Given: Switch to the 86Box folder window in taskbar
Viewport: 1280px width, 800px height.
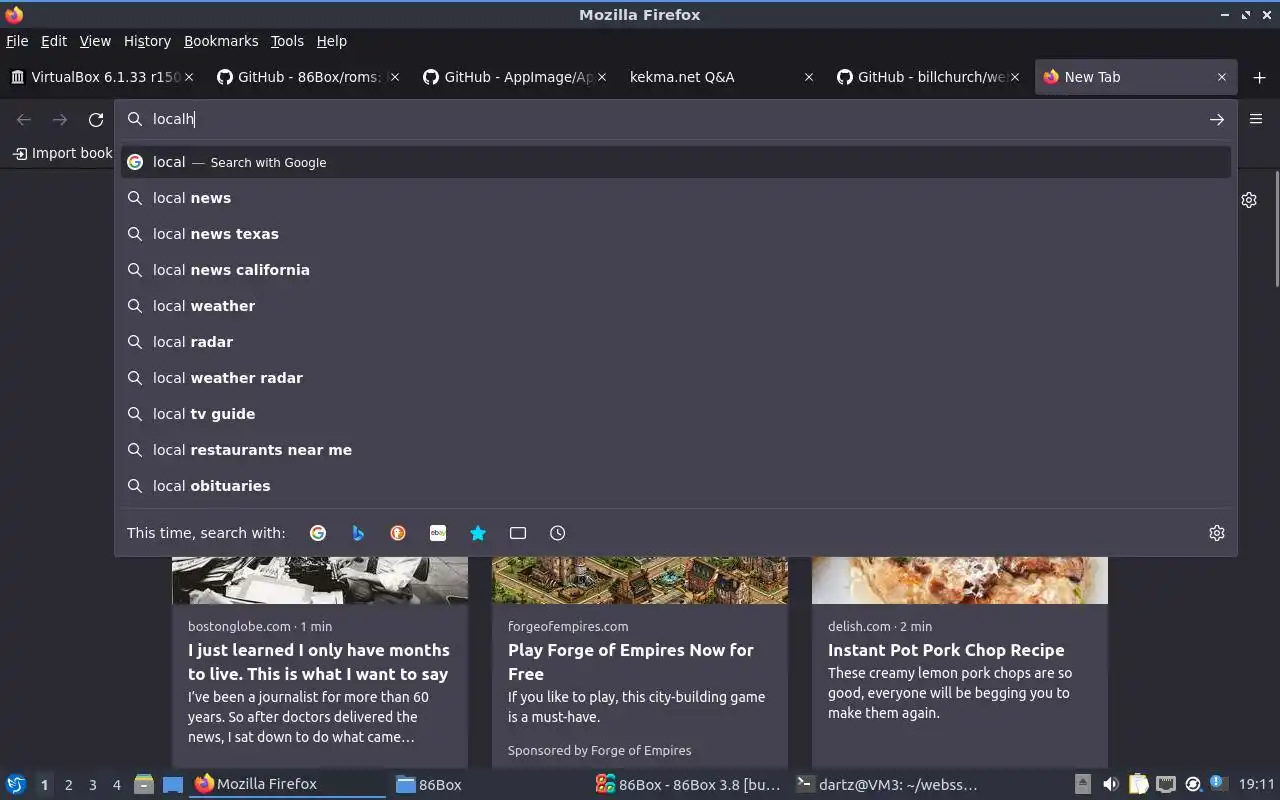Looking at the screenshot, I should tap(488, 784).
